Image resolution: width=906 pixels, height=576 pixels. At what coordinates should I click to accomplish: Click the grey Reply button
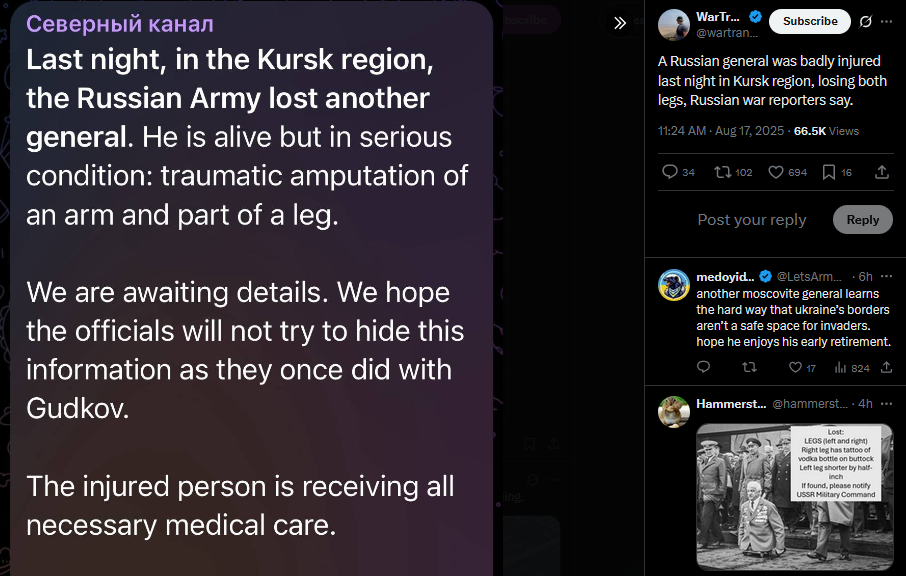tap(863, 220)
